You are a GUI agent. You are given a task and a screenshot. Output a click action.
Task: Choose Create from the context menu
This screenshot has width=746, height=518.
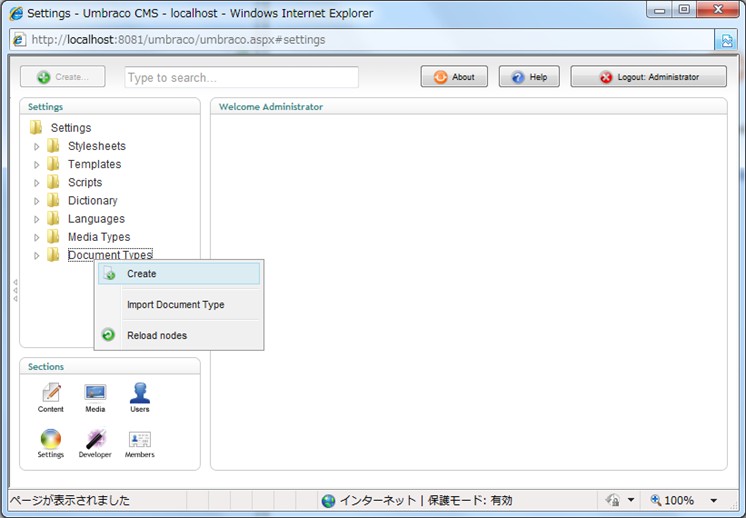[141, 274]
